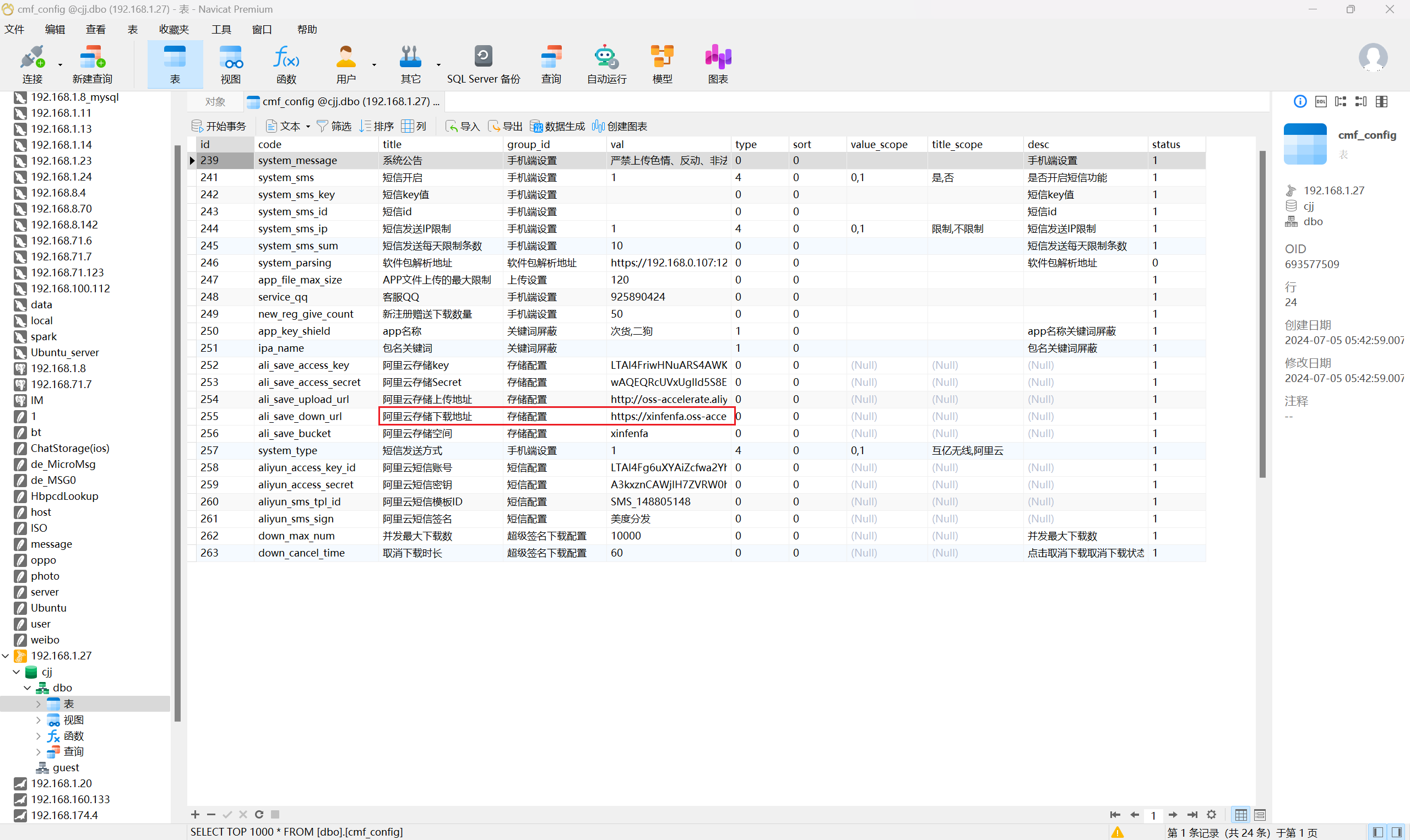The height and width of the screenshot is (840, 1410).
Task: Open grid settings gear icon
Action: point(1211,815)
